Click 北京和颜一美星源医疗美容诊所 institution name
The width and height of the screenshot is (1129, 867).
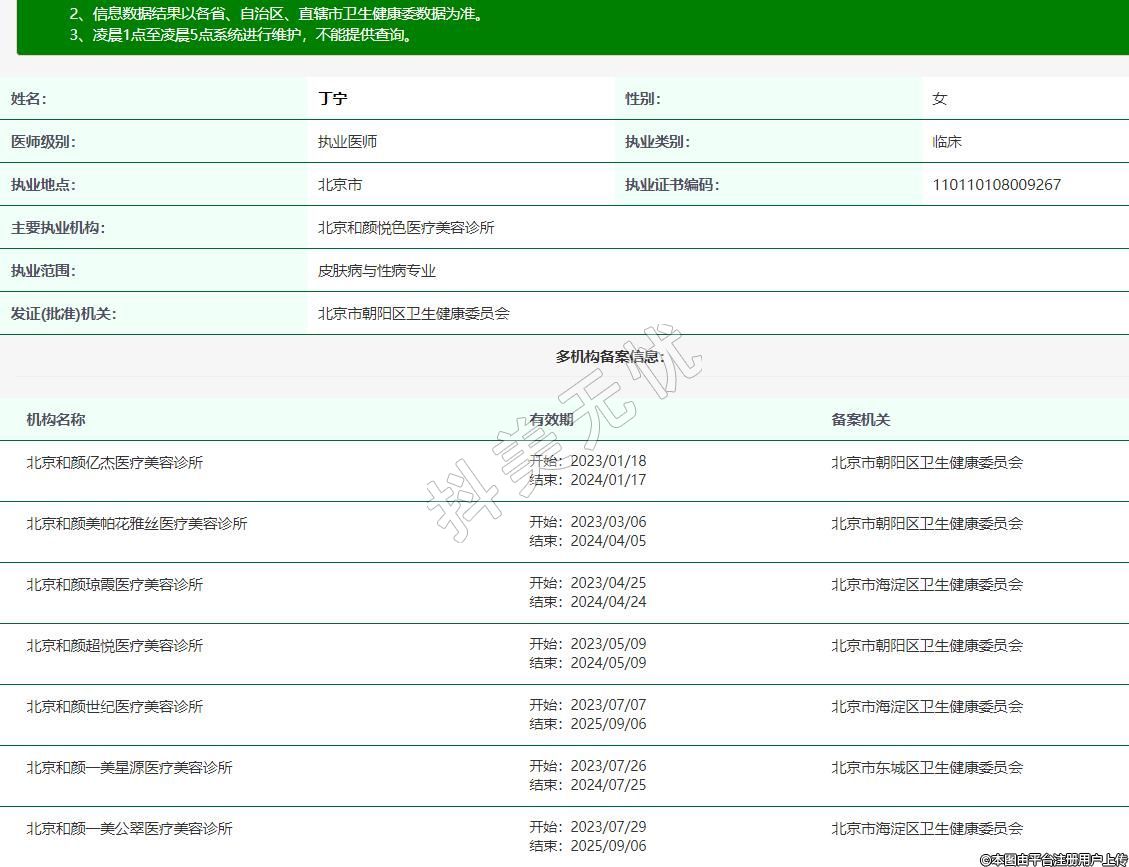point(129,768)
